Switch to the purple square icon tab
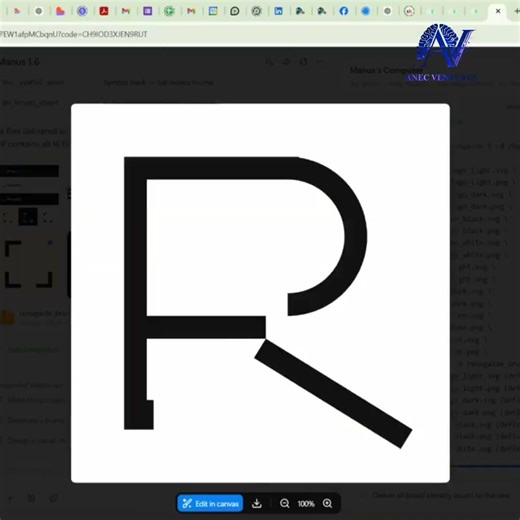 point(148,11)
